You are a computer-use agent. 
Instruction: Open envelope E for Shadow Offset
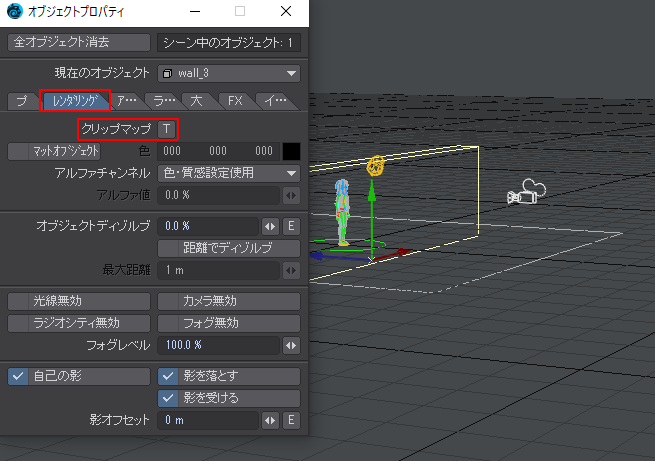click(x=291, y=420)
